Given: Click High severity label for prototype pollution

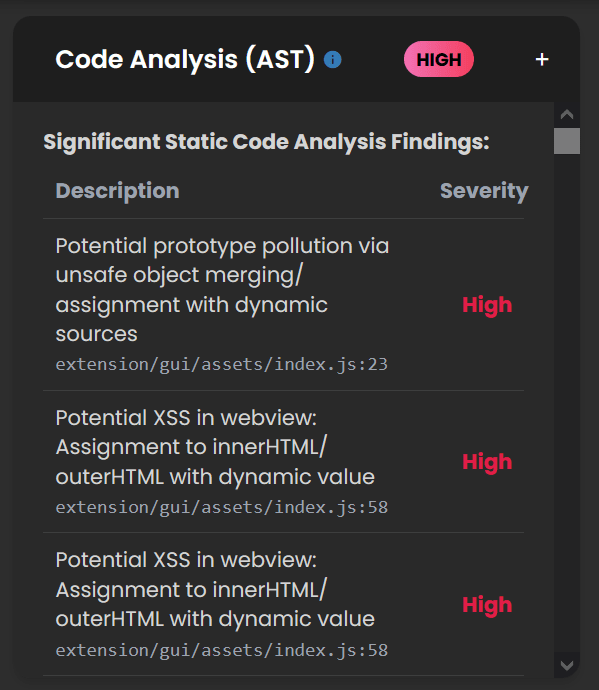Looking at the screenshot, I should (487, 305).
